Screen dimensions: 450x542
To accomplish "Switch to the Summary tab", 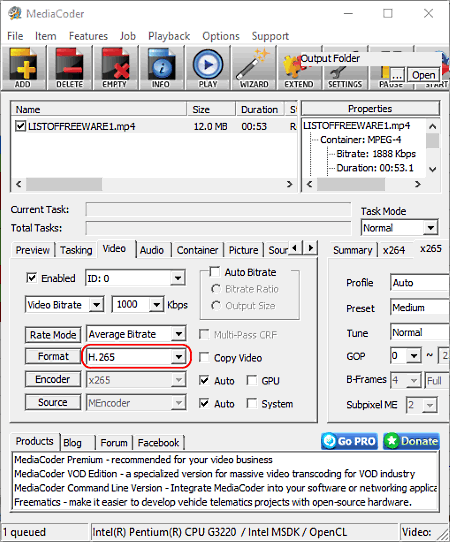I will 352,250.
